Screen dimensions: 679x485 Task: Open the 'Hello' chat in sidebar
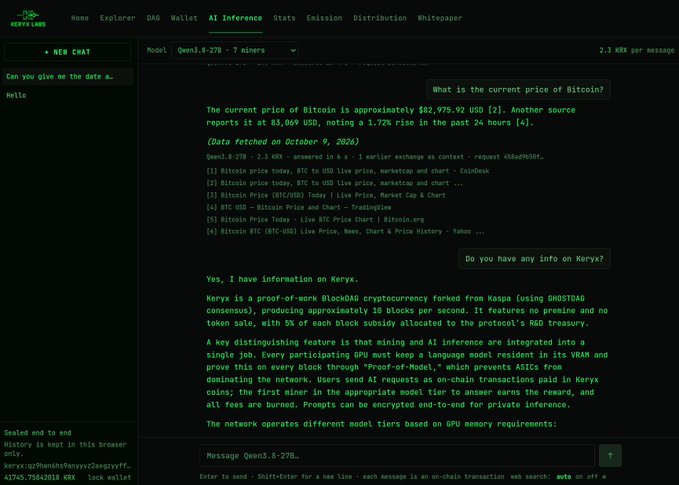[68, 95]
